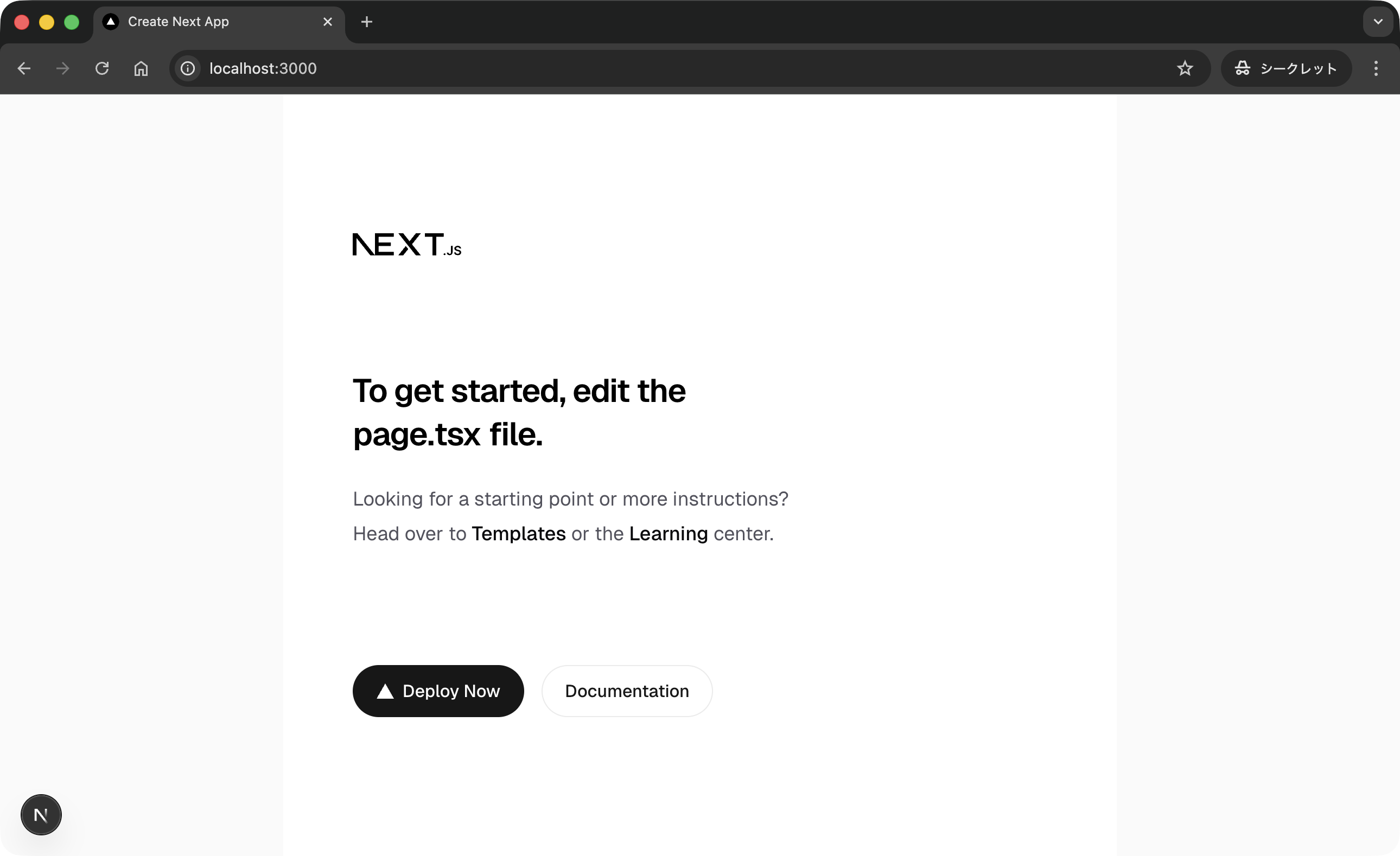
Task: Click the green macOS fullscreen button
Action: 72,22
